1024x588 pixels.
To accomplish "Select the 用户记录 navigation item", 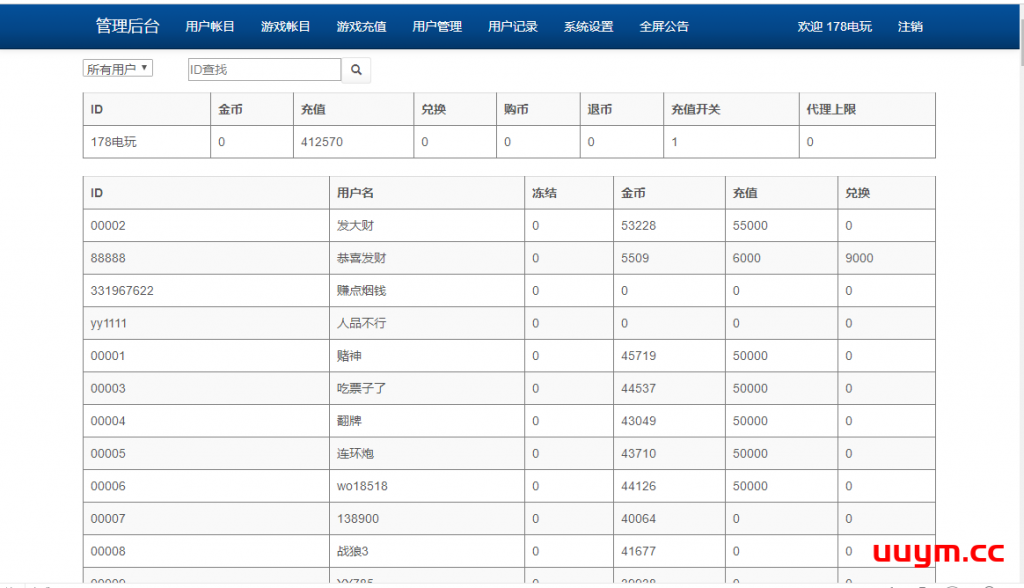I will tap(513, 27).
